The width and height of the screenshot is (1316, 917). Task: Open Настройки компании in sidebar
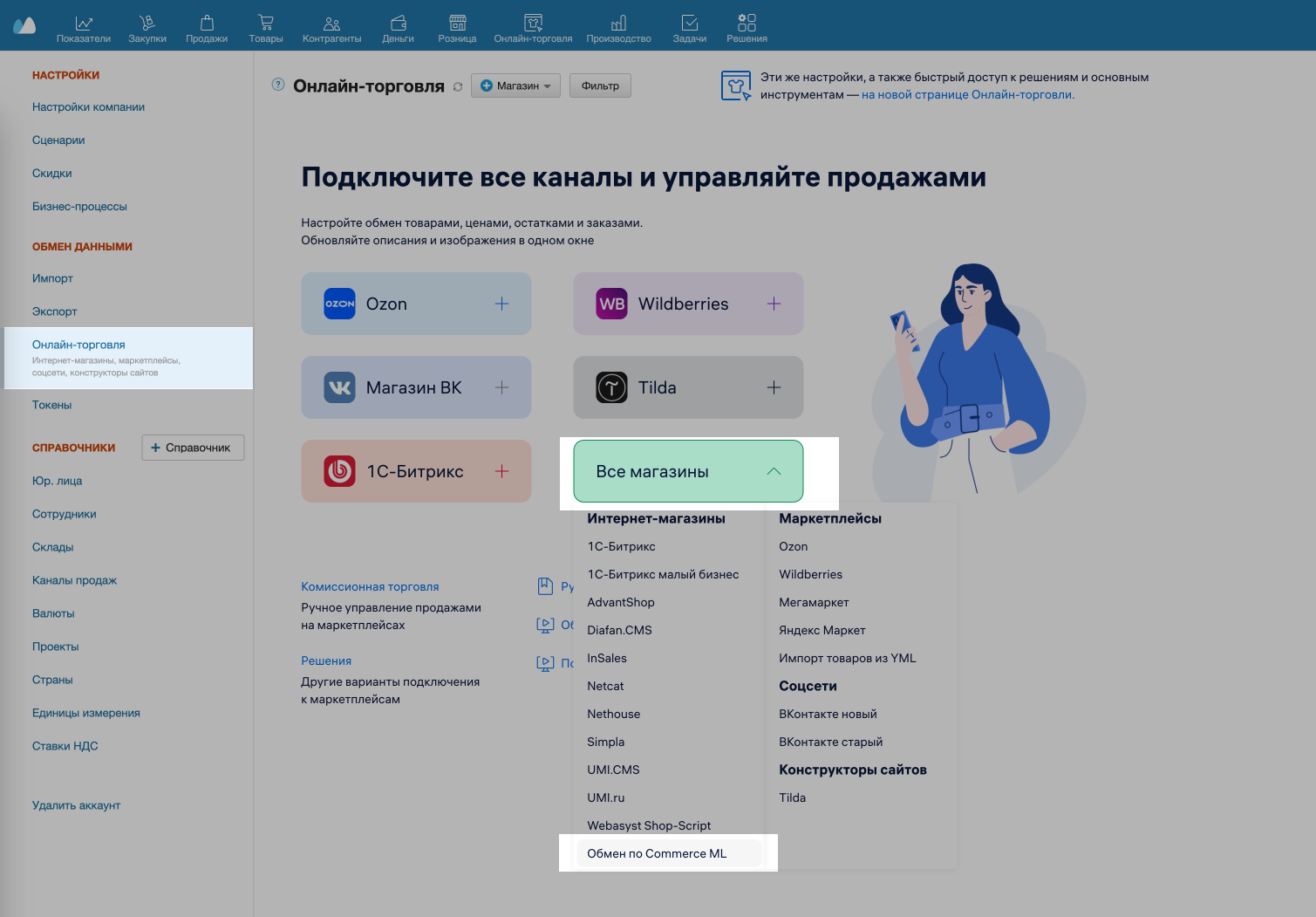[88, 106]
